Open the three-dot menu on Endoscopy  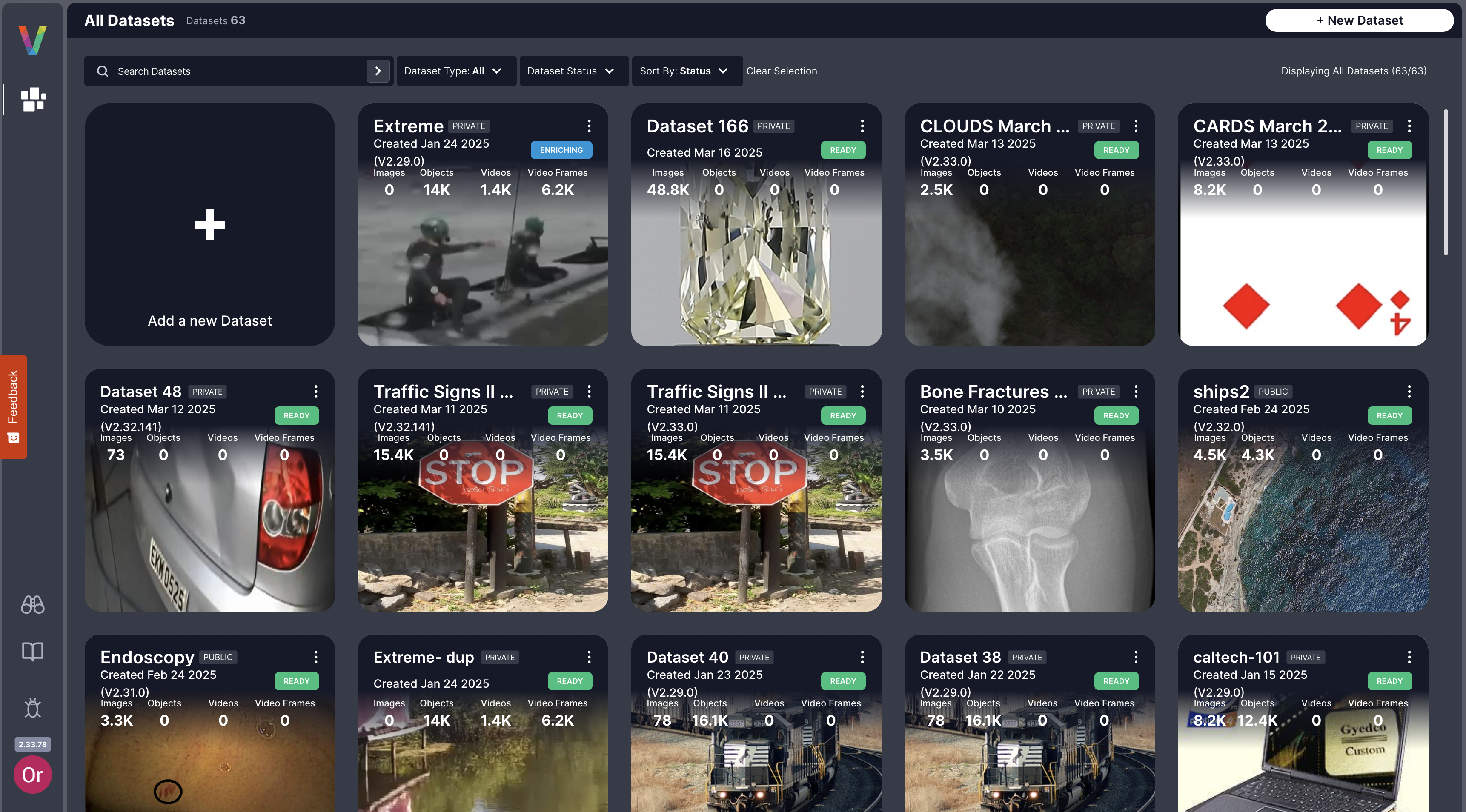point(316,657)
